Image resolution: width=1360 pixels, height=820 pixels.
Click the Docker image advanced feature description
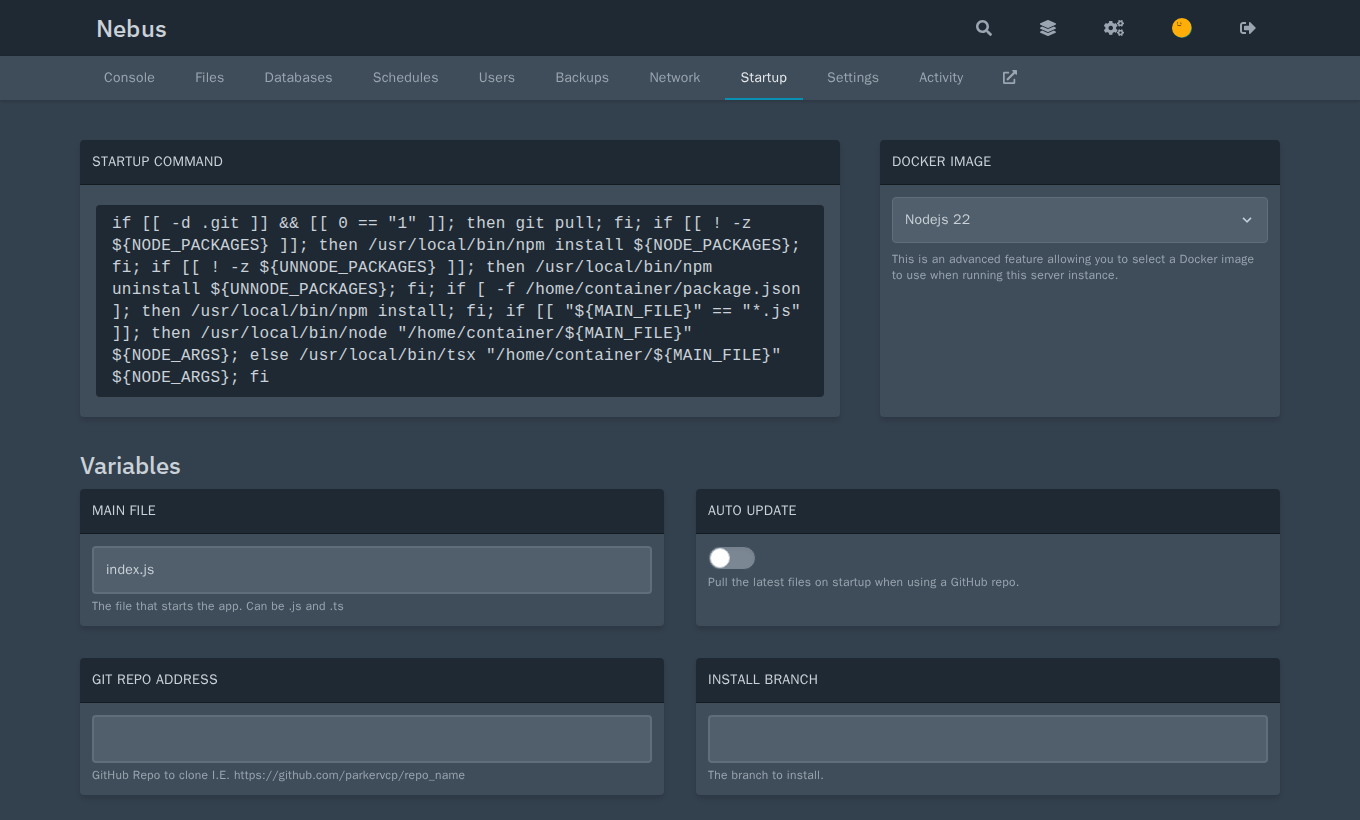click(x=1073, y=267)
